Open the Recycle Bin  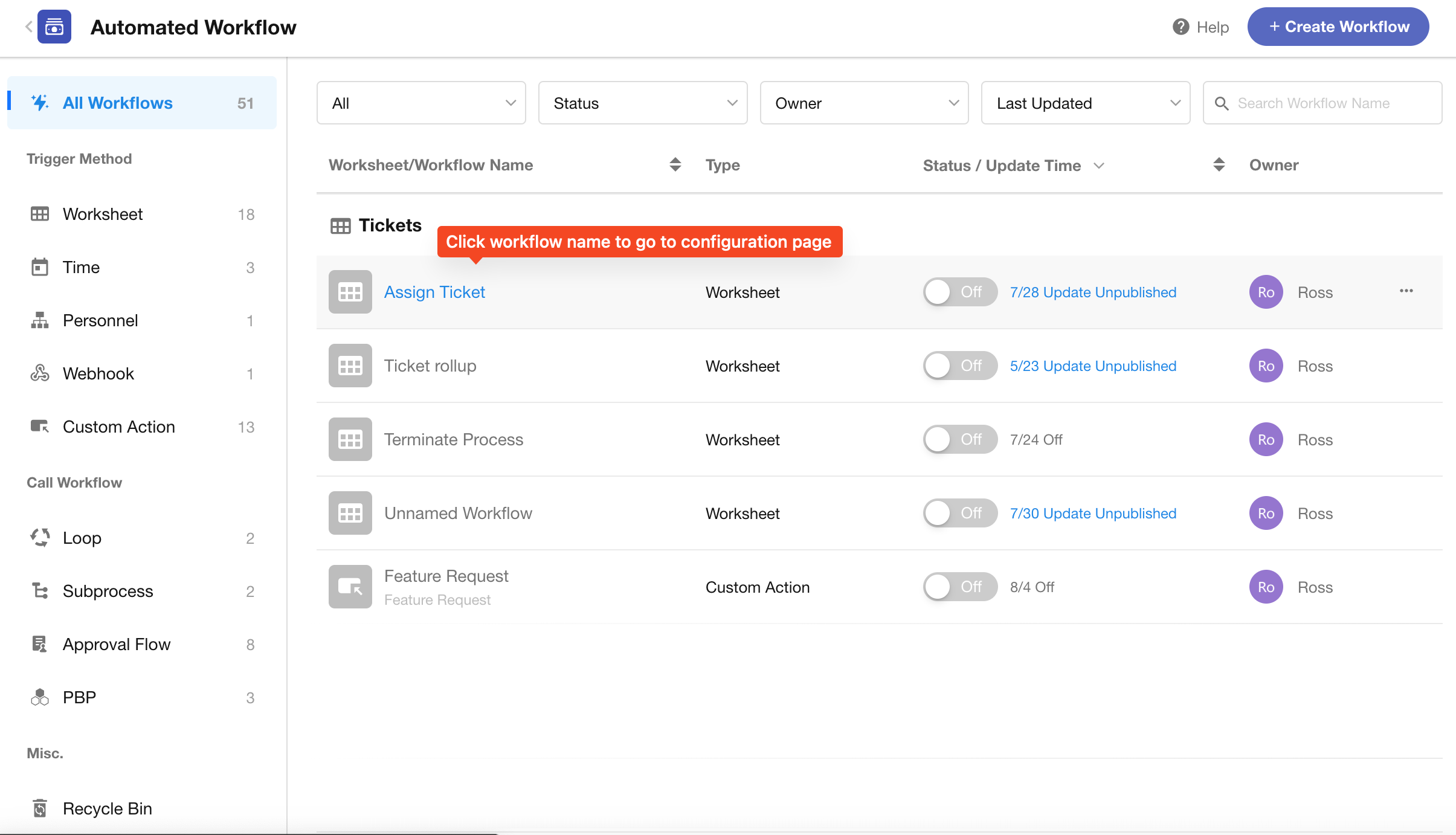106,808
